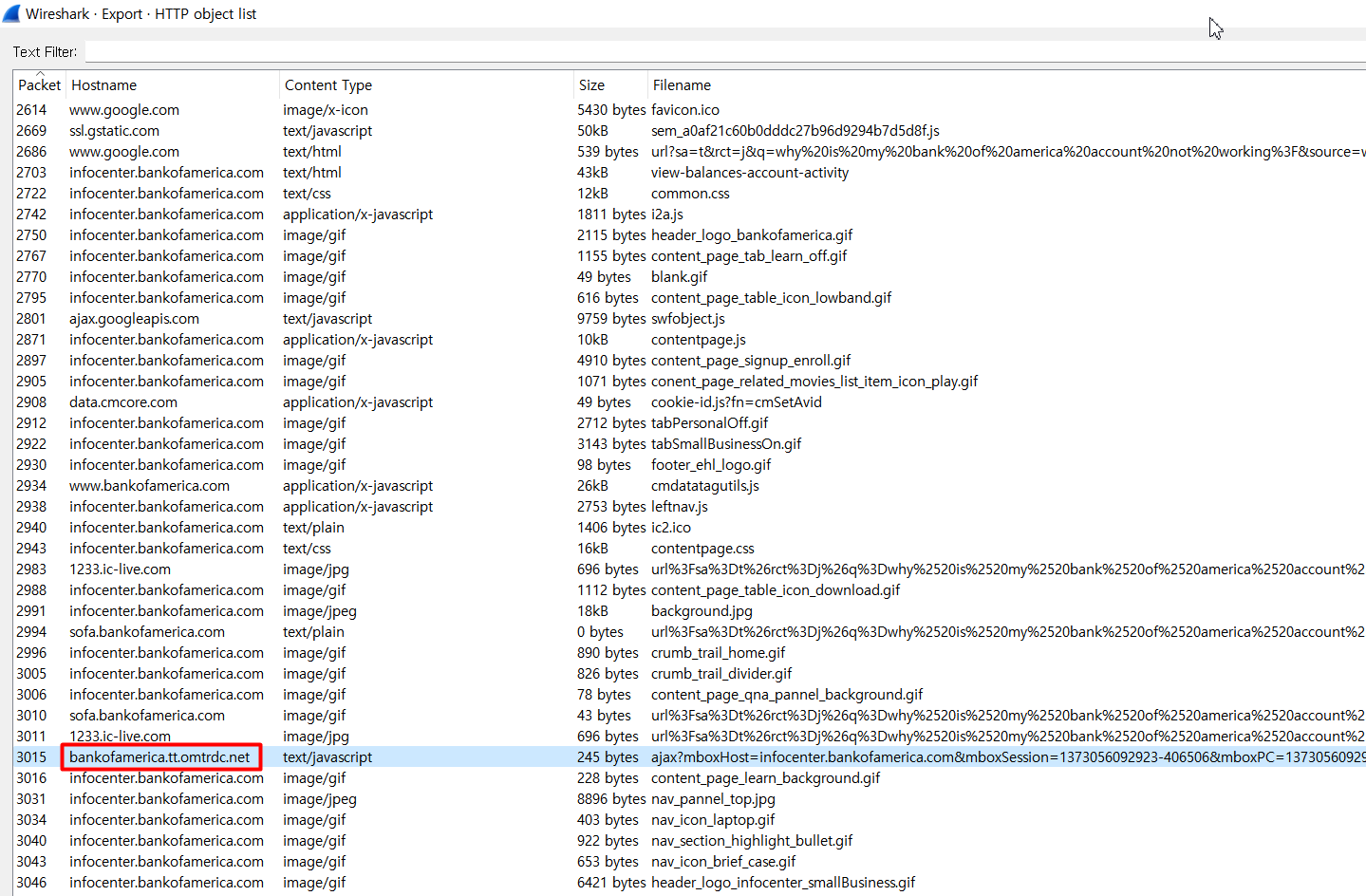Select common.css filename entry

coord(690,194)
